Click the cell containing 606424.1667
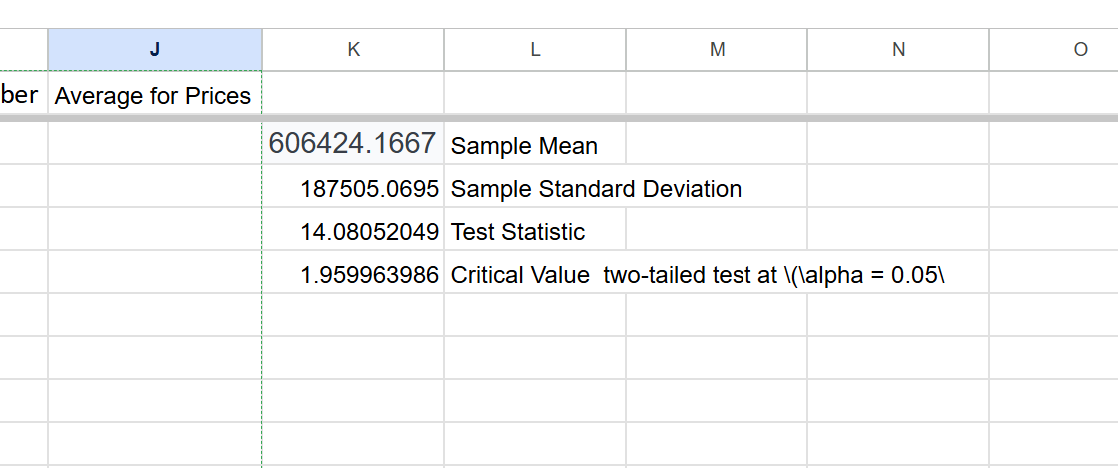The height and width of the screenshot is (468, 1118). 352,144
